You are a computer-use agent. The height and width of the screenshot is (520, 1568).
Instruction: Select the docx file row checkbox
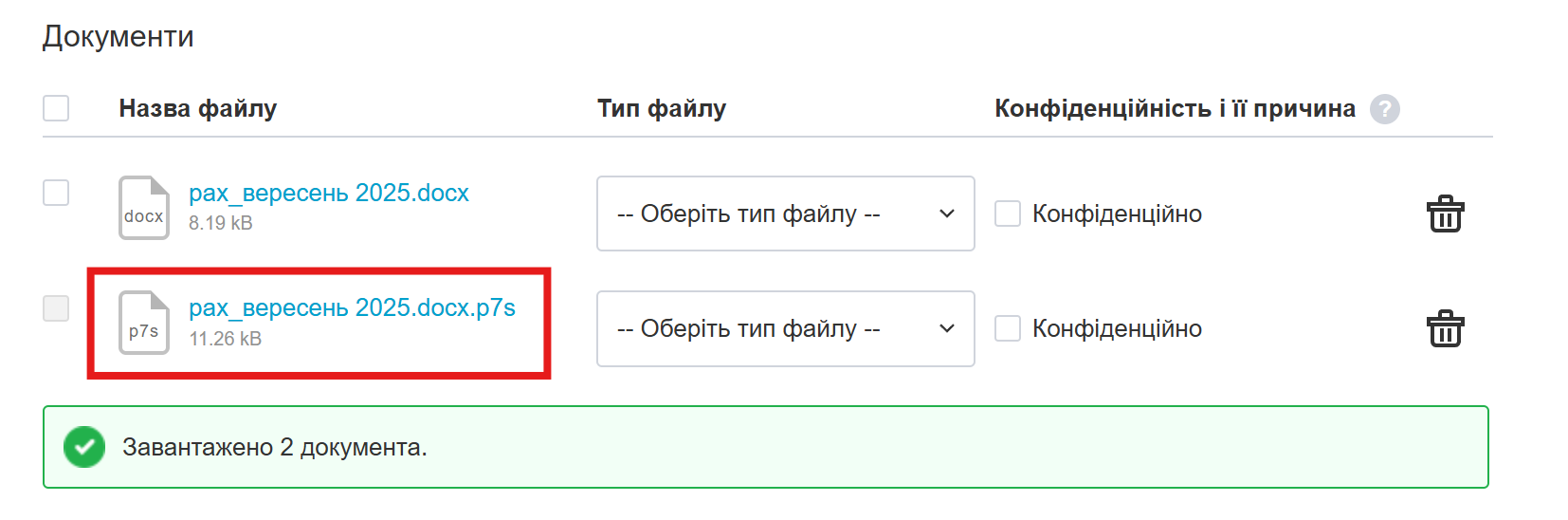pyautogui.click(x=56, y=193)
